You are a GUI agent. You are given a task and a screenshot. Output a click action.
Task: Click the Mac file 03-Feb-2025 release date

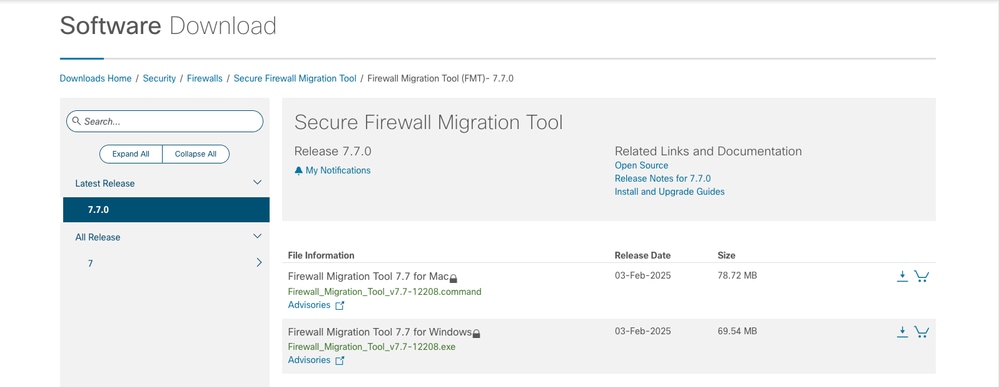coord(643,275)
